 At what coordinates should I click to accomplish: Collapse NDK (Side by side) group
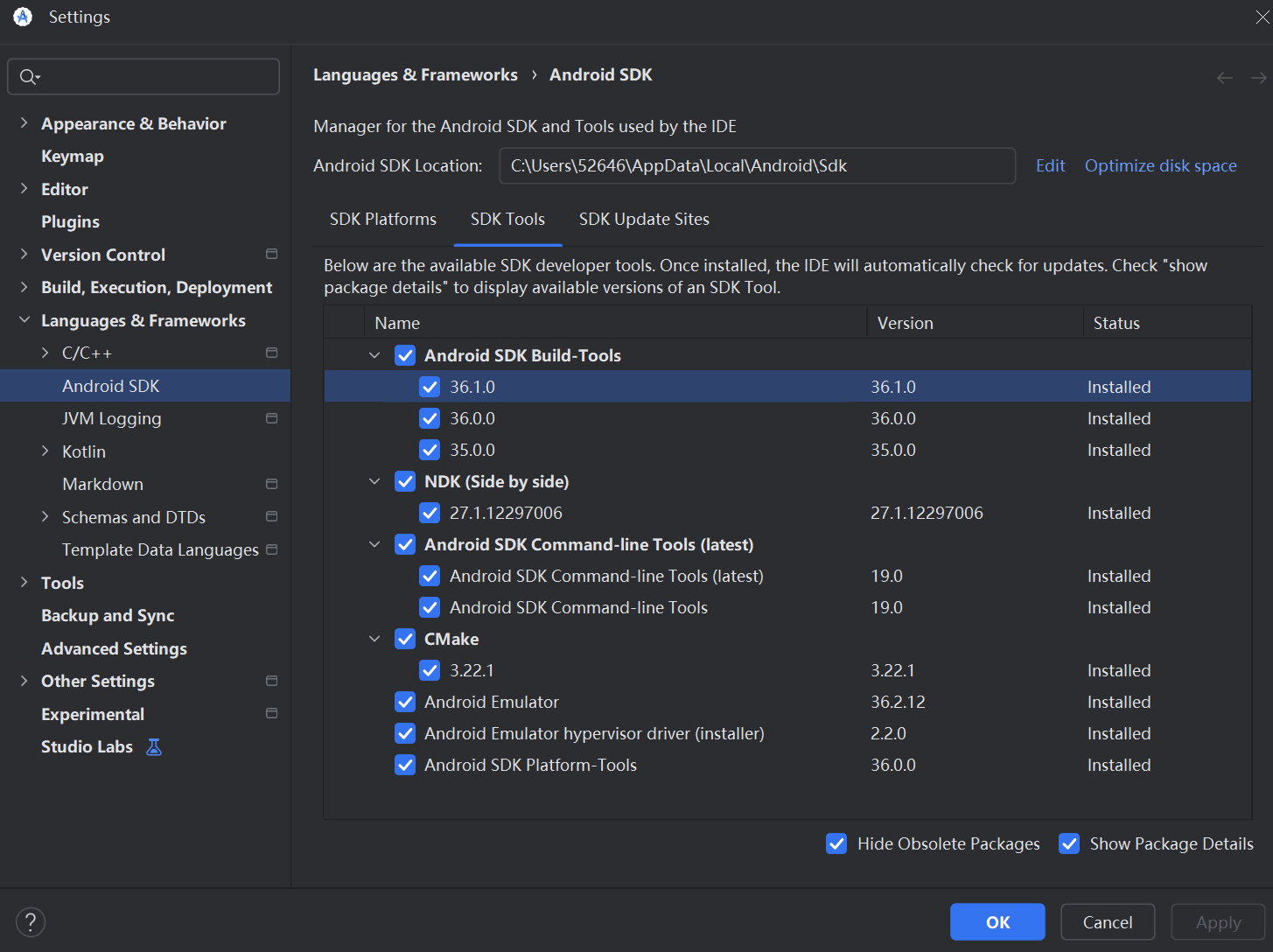374,481
